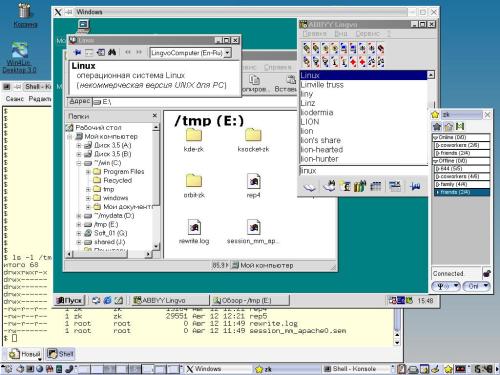Select 'shared (J:)' drive in folder tree
The image size is (500, 375).
click(109, 242)
